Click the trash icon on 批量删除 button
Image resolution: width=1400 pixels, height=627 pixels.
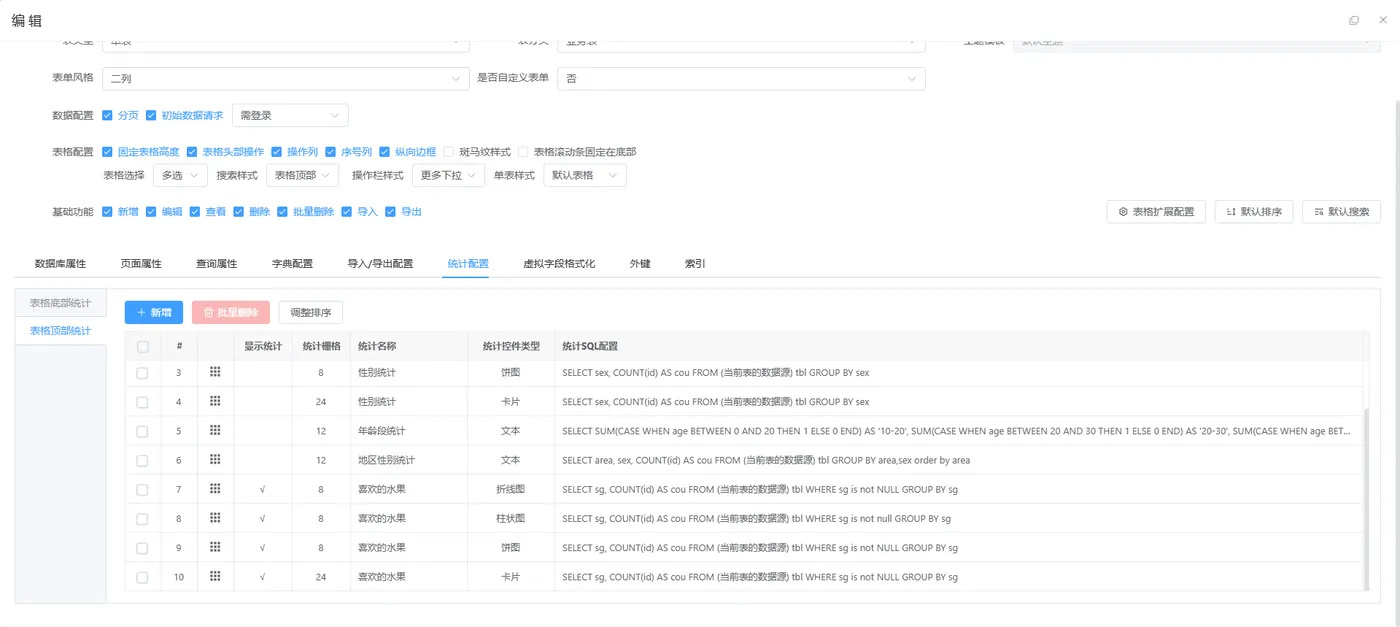(209, 312)
